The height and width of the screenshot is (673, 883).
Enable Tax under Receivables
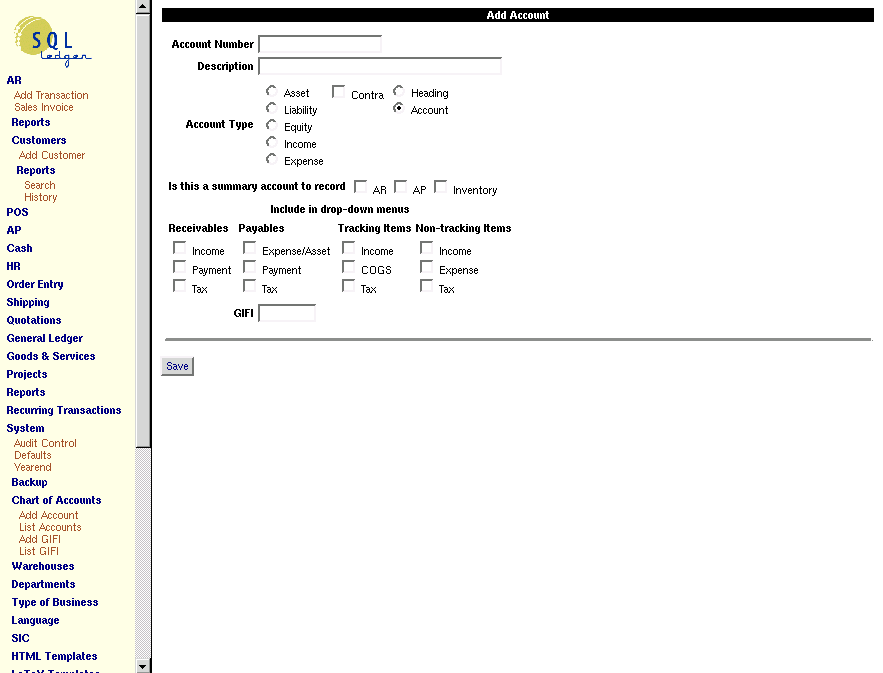pos(179,288)
